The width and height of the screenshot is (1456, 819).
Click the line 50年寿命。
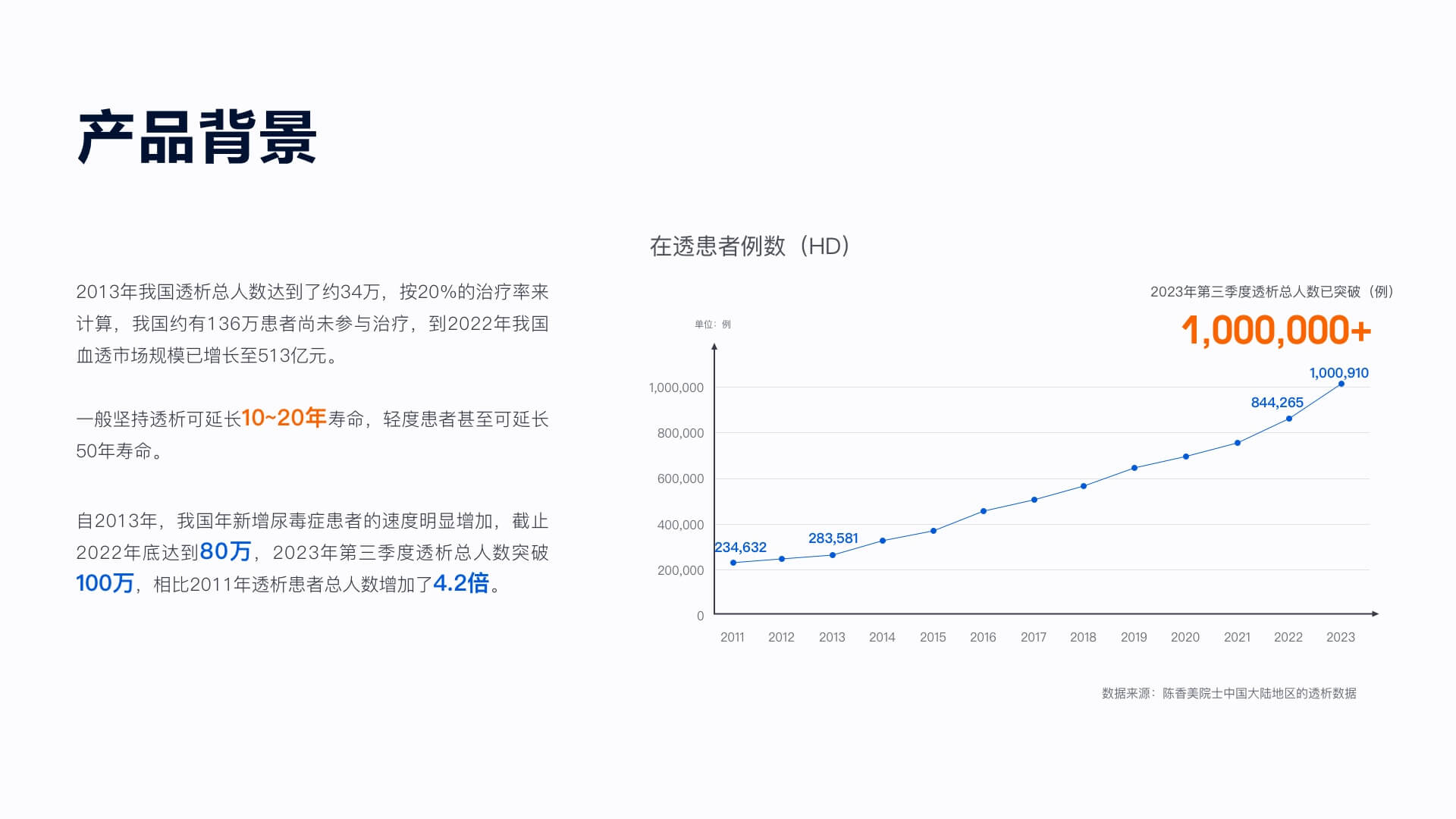click(x=120, y=451)
